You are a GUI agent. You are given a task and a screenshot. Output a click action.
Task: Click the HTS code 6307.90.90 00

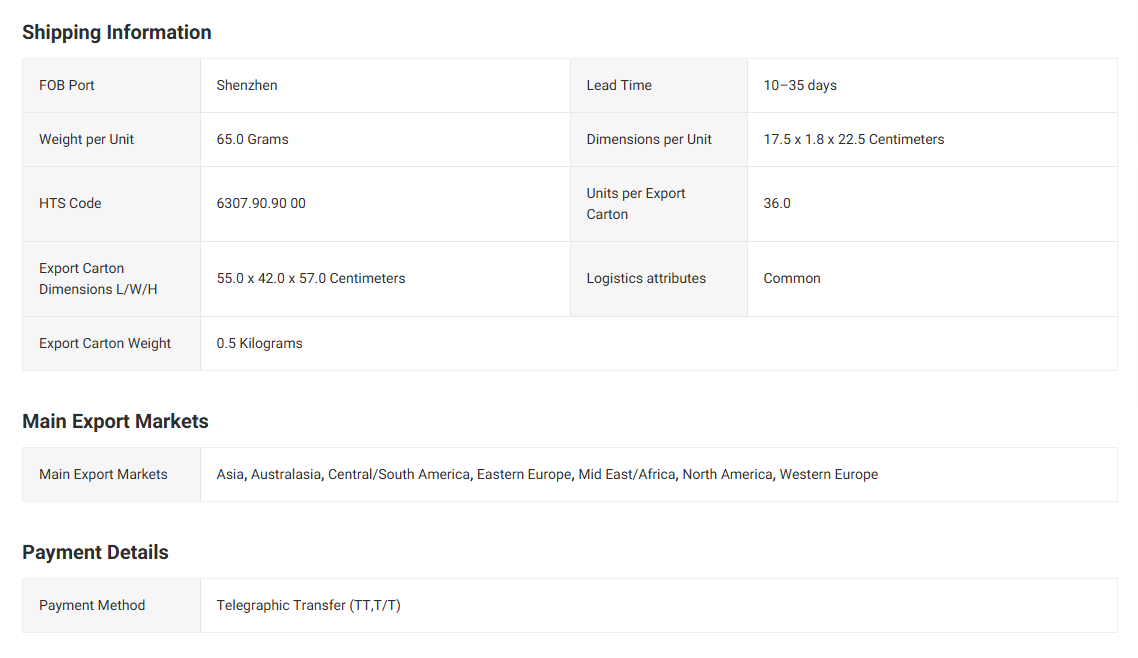pyautogui.click(x=261, y=203)
